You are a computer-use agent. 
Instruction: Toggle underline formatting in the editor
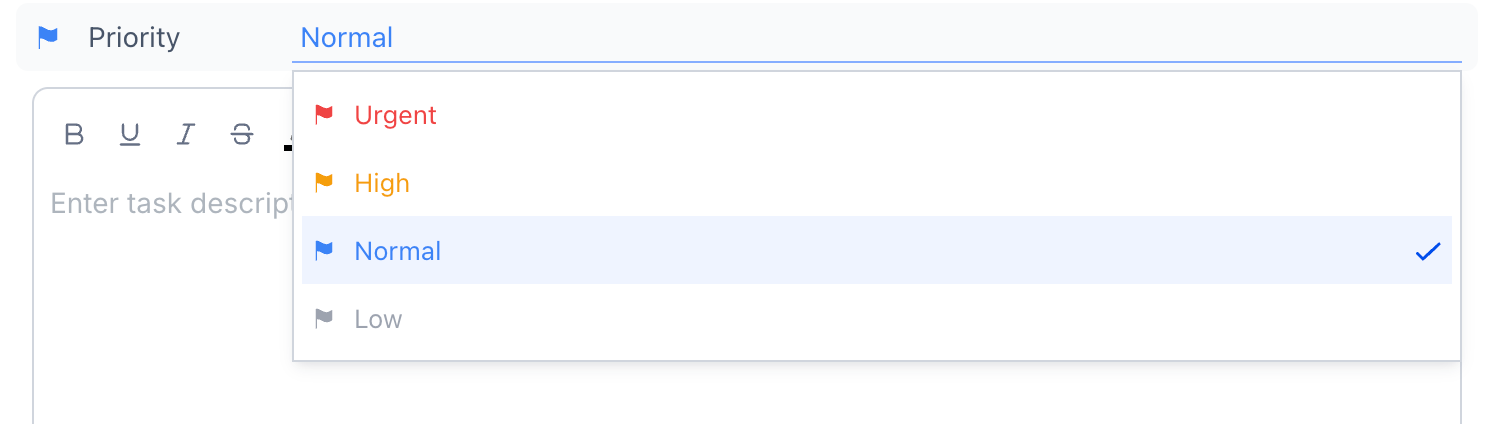point(129,134)
